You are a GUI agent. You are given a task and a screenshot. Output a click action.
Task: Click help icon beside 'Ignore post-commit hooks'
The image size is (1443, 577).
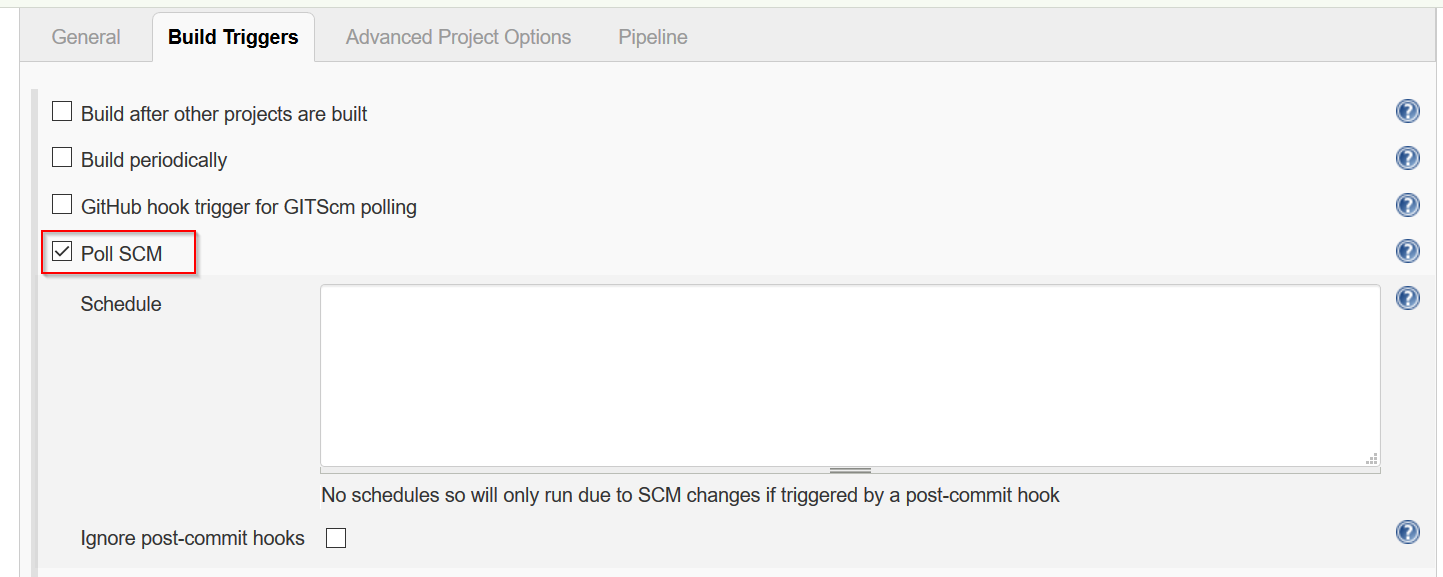pyautogui.click(x=1407, y=532)
